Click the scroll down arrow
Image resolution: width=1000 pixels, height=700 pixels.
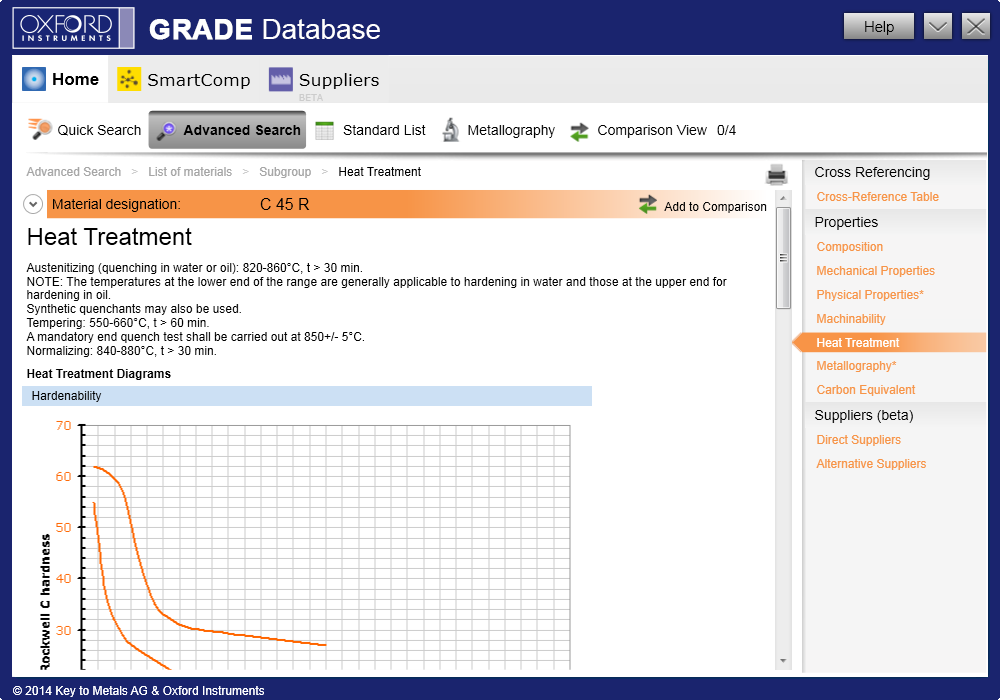(x=783, y=661)
